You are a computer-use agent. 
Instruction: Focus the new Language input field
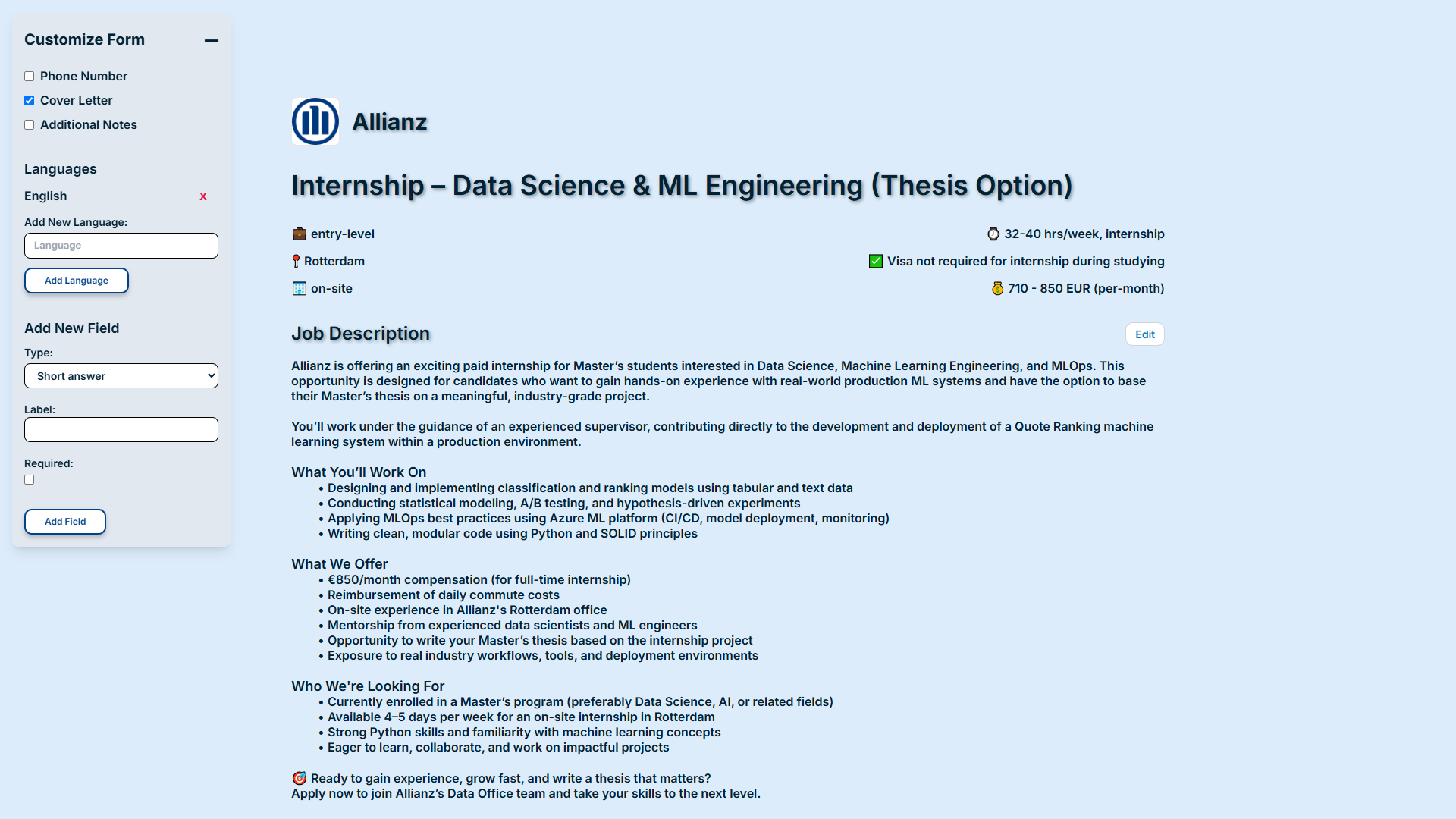(x=121, y=246)
